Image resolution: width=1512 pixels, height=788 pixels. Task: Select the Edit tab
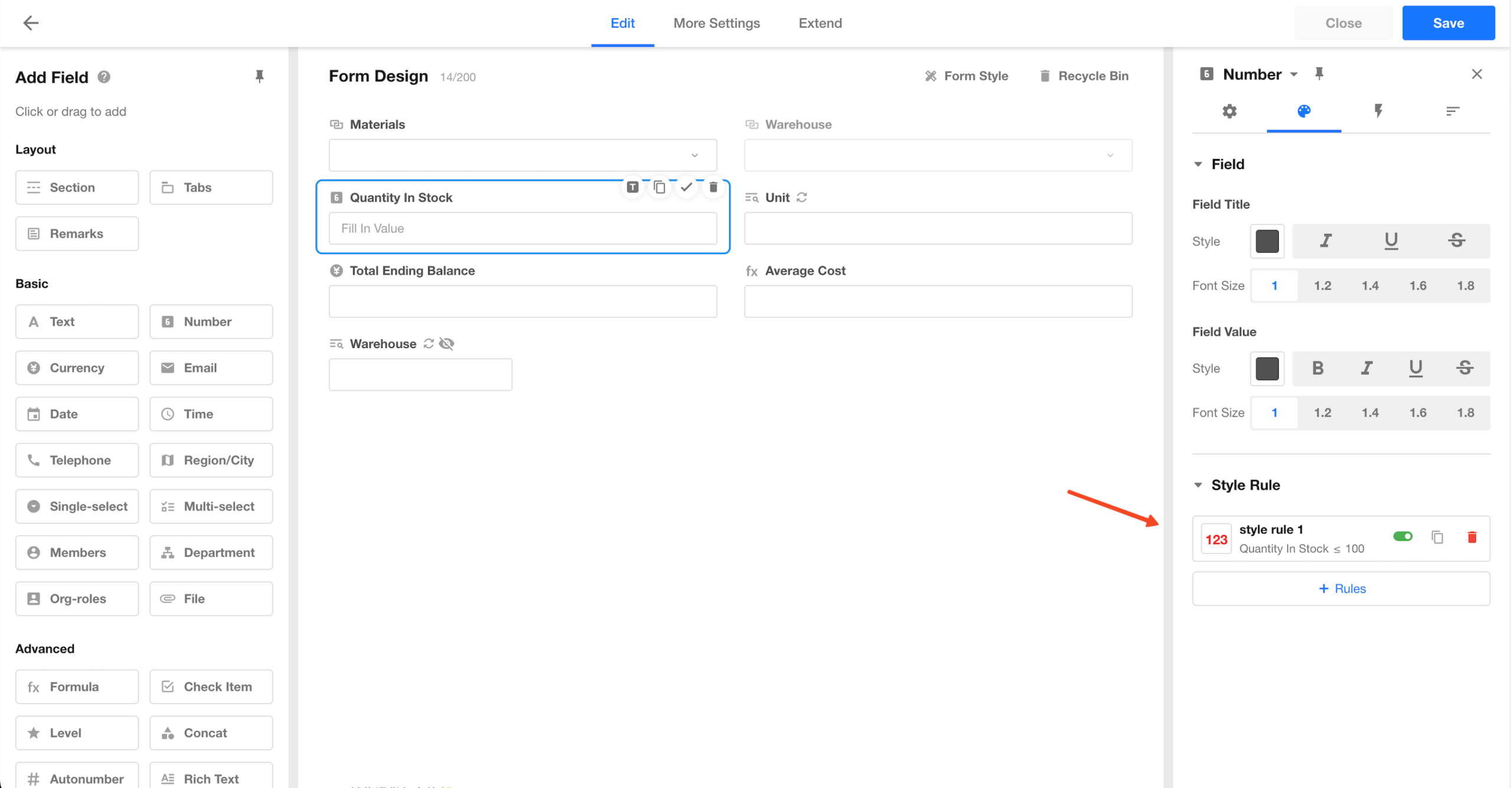point(623,23)
